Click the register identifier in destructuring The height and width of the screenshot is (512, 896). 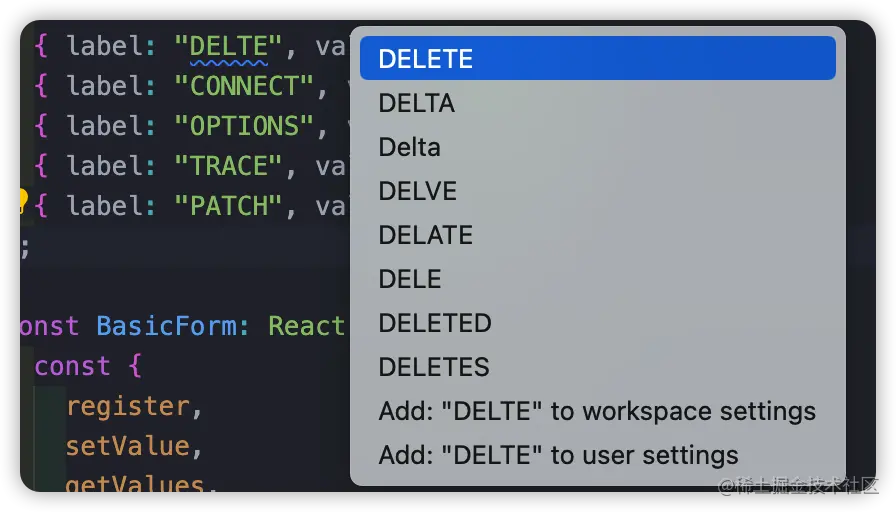coord(127,406)
